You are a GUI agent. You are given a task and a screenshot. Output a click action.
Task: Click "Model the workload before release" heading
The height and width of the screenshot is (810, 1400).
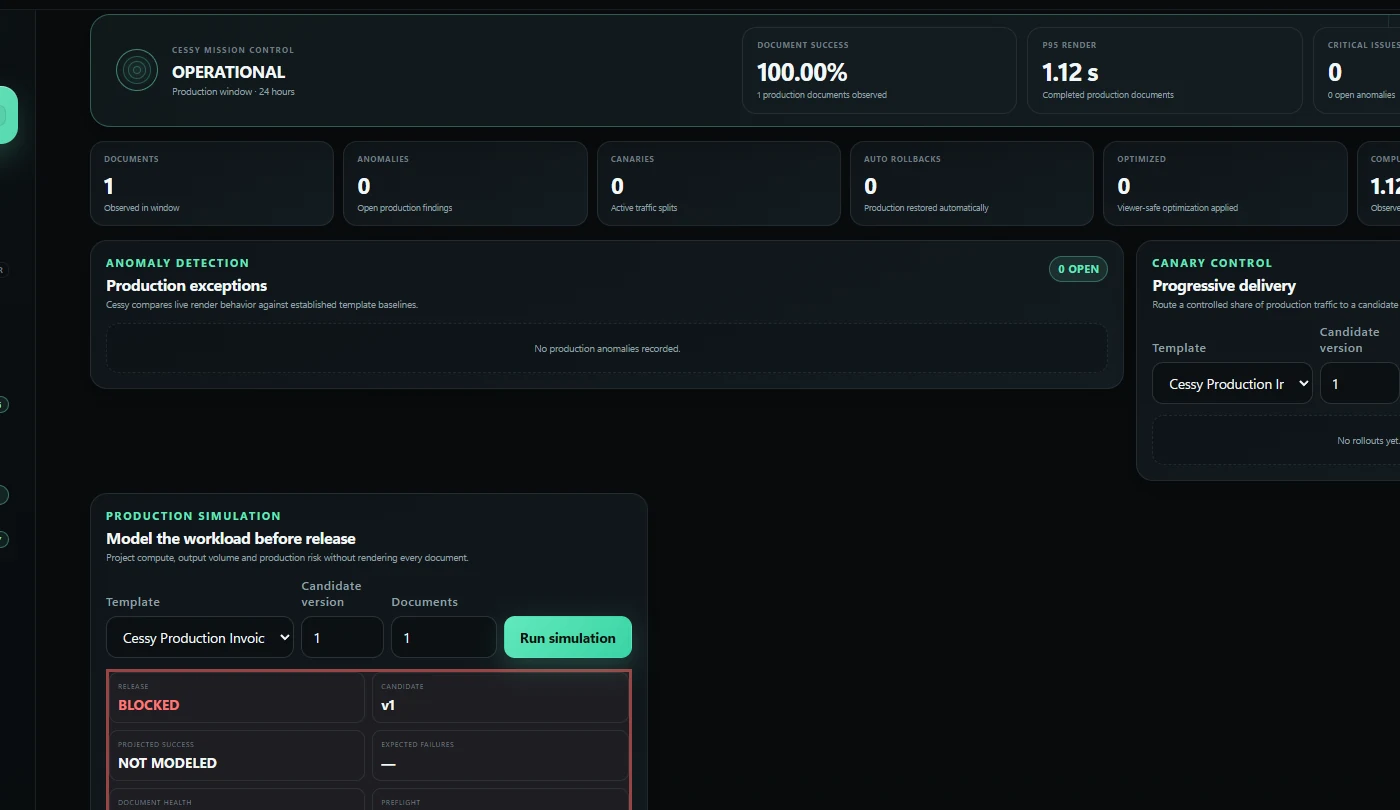pos(231,538)
